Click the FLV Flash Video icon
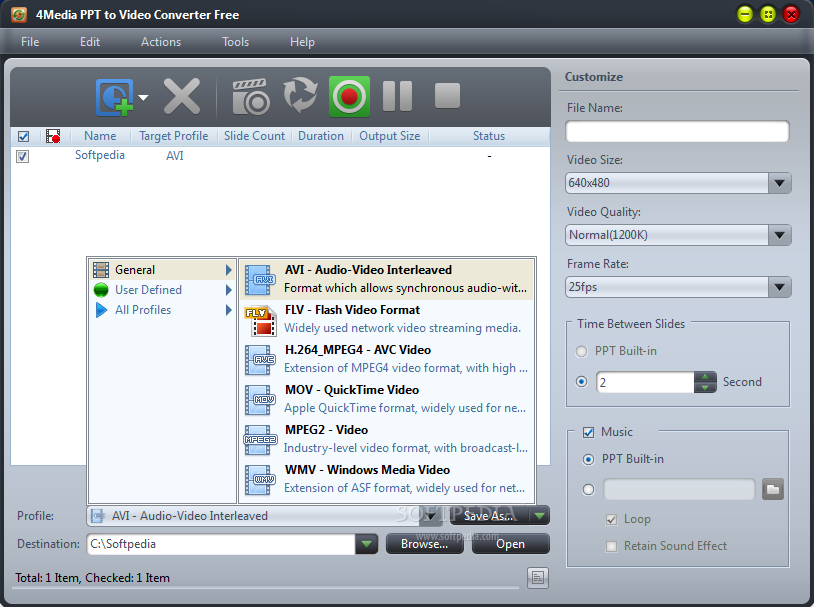The image size is (814, 607). point(260,320)
